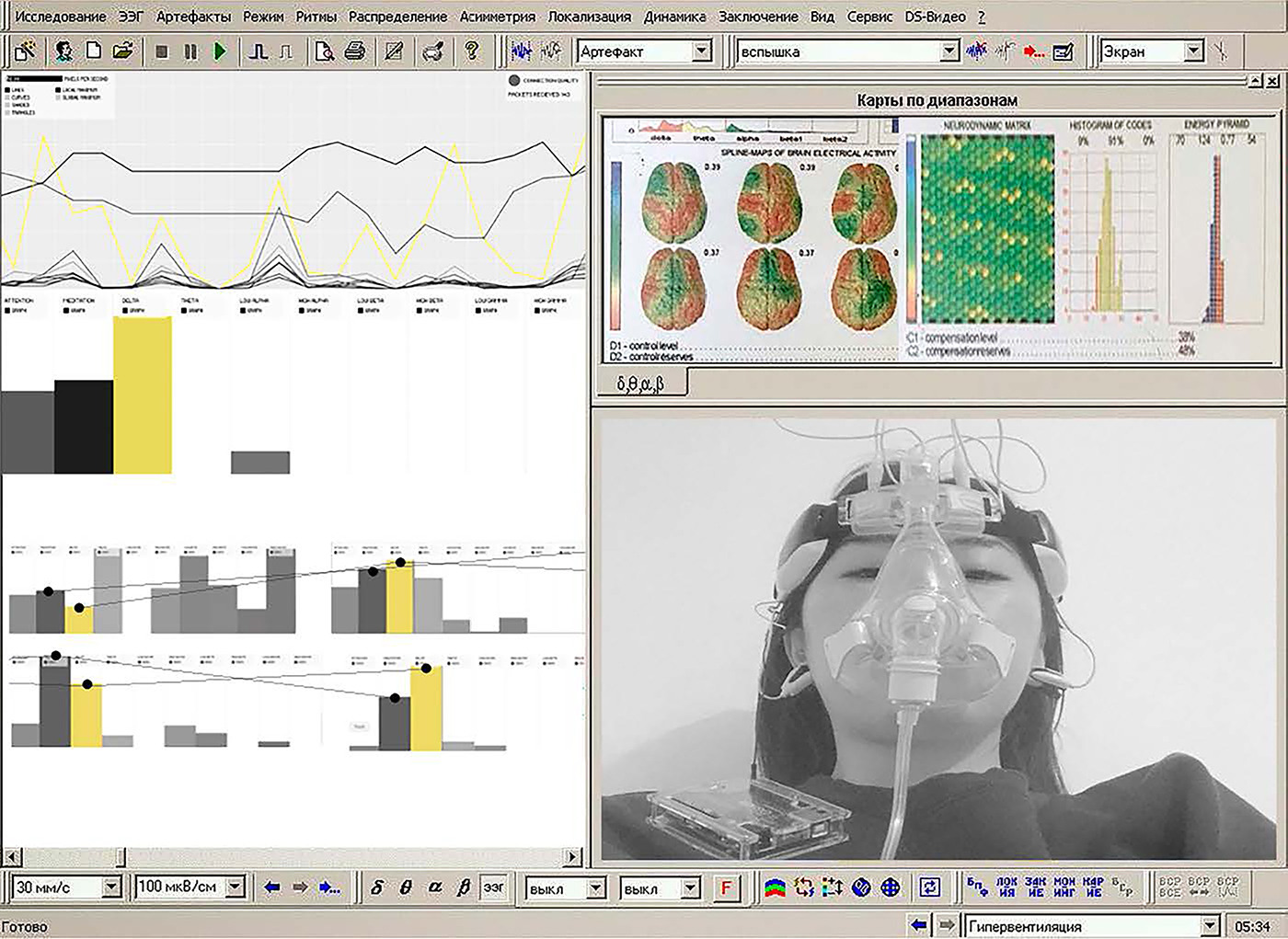Expand the вспышка event dropdown

coord(949,52)
